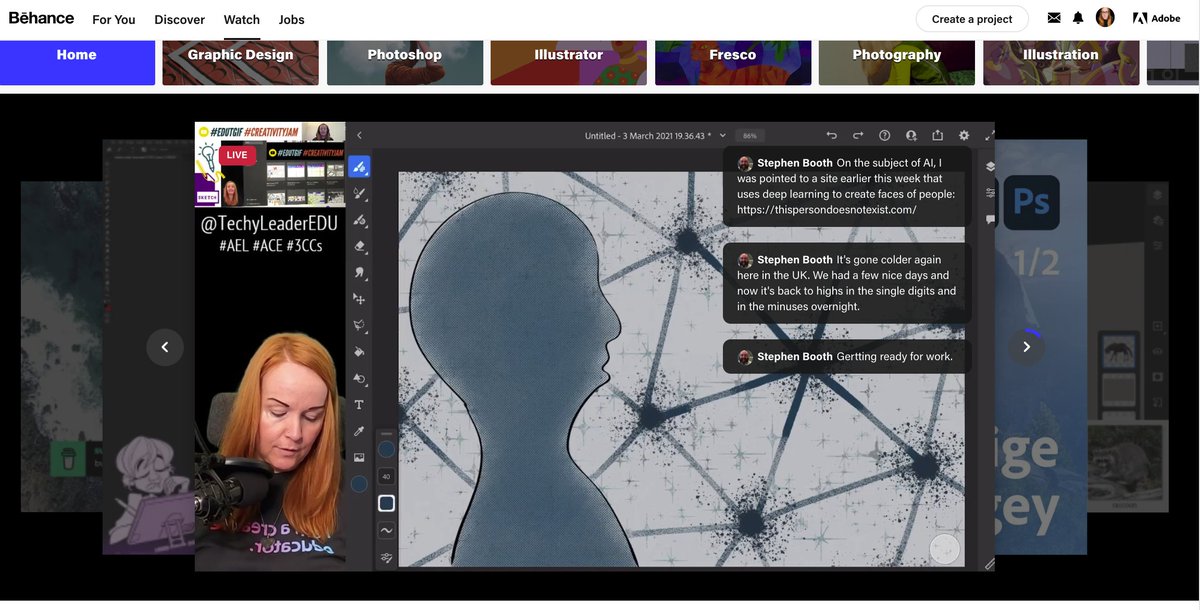Viewport: 1200px width, 610px height.
Task: Open the share and export options
Action: coord(936,134)
